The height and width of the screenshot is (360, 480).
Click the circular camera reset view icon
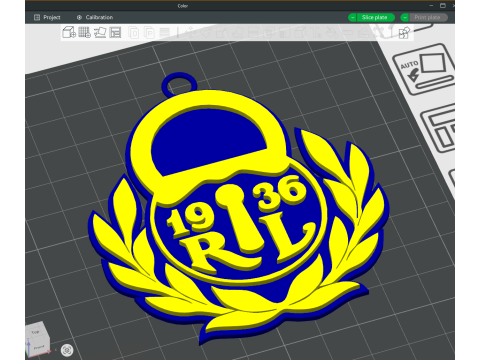pos(67,350)
